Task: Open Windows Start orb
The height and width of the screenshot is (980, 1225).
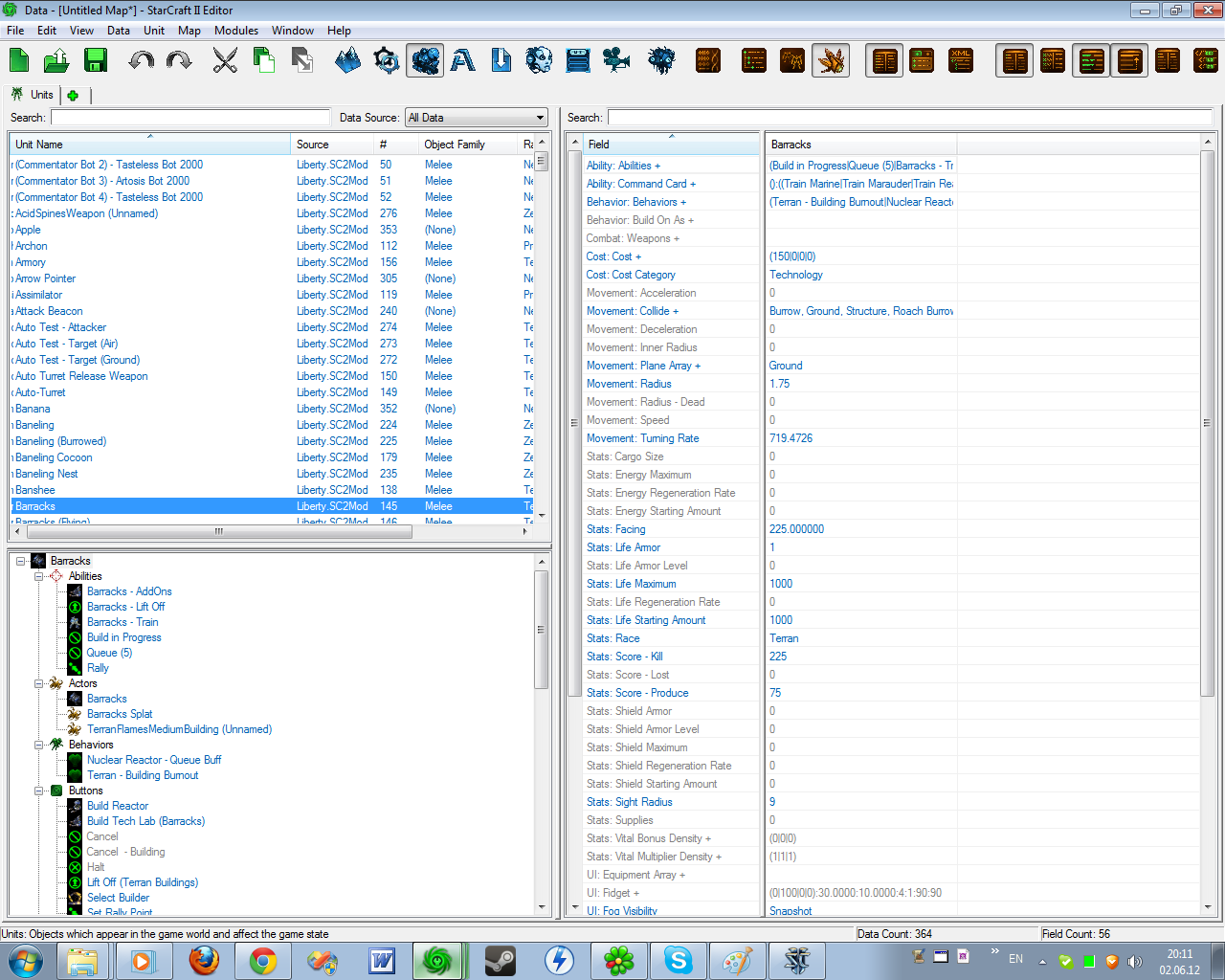Action: pyautogui.click(x=26, y=960)
